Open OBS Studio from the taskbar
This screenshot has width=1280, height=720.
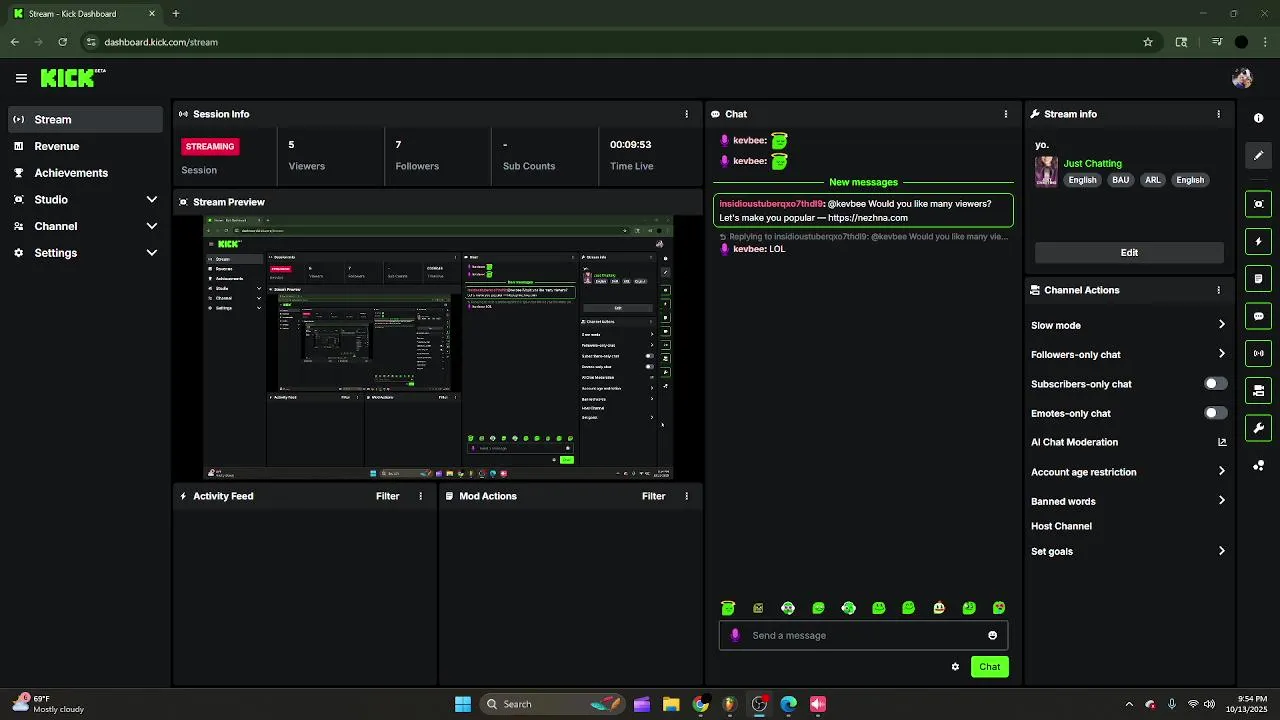point(759,704)
